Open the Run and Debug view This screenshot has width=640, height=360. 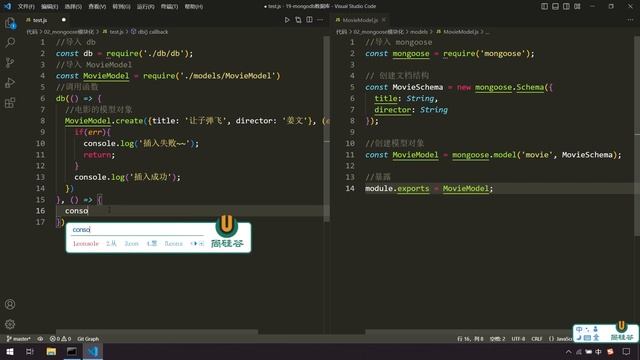coord(10,82)
